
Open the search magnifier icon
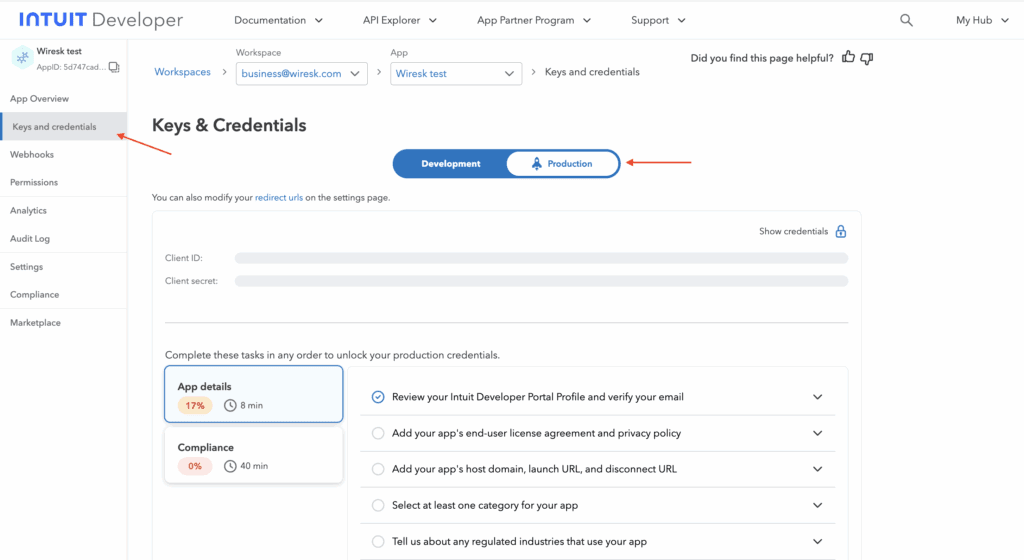pos(906,20)
